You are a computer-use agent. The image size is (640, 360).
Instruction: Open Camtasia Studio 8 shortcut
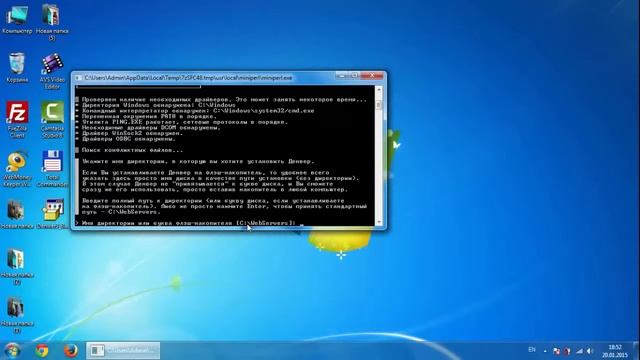[x=52, y=119]
